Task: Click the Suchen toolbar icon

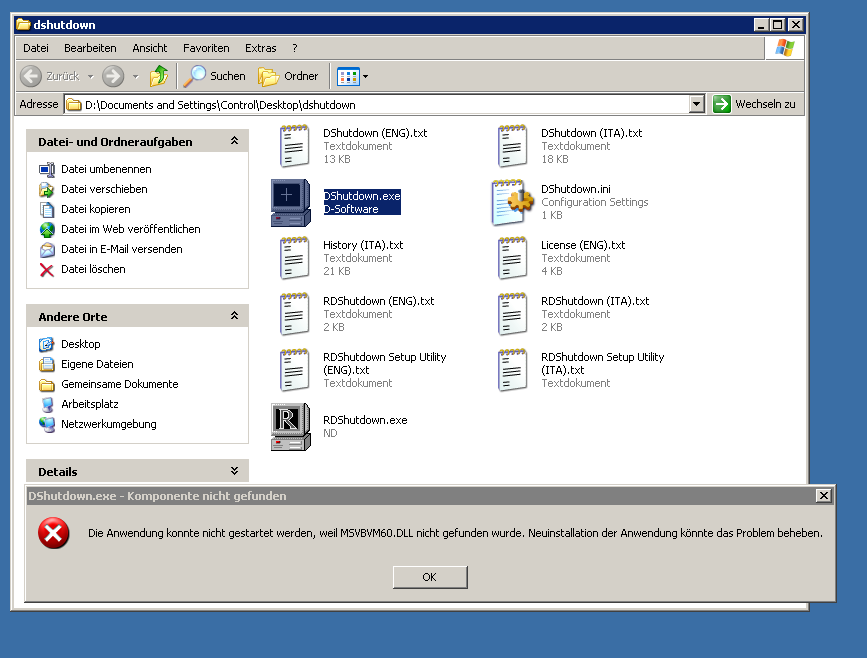Action: click(196, 76)
